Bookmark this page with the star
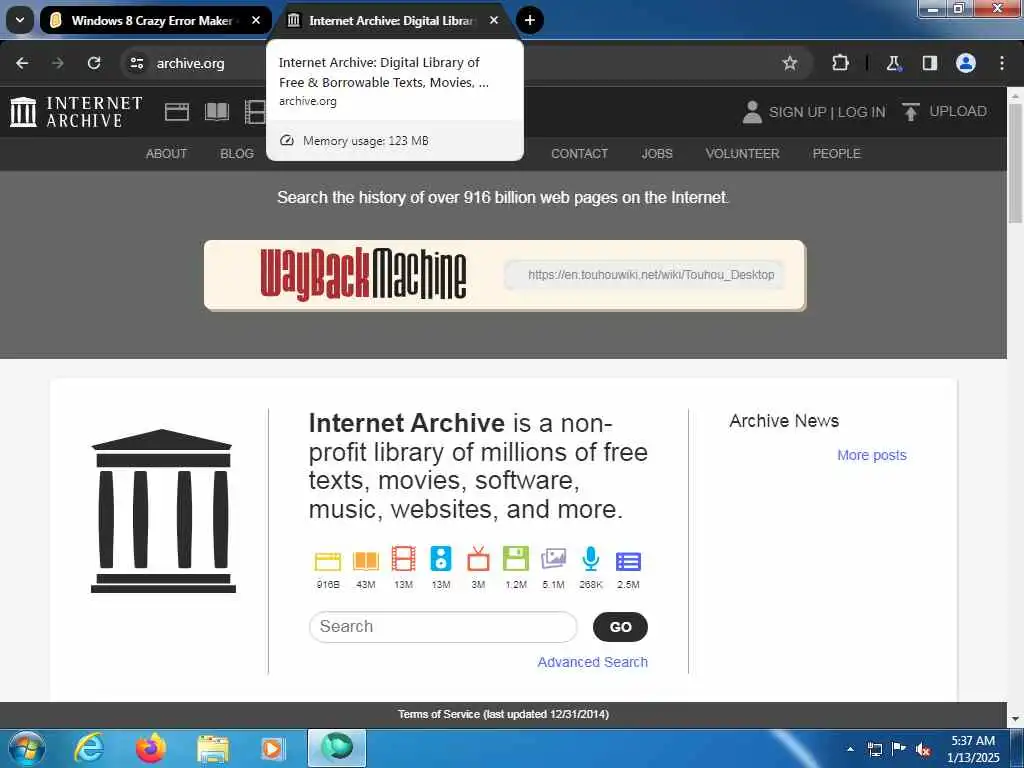 click(790, 63)
